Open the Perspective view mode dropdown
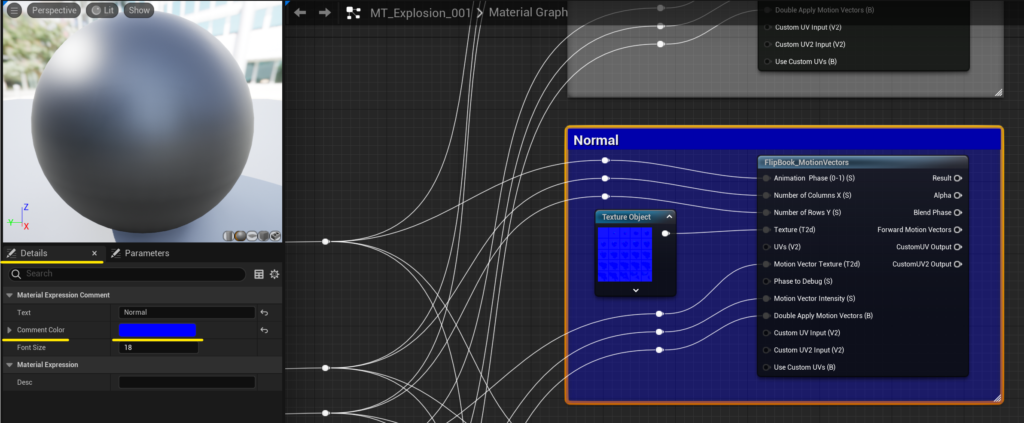This screenshot has width=1024, height=423. coord(54,10)
